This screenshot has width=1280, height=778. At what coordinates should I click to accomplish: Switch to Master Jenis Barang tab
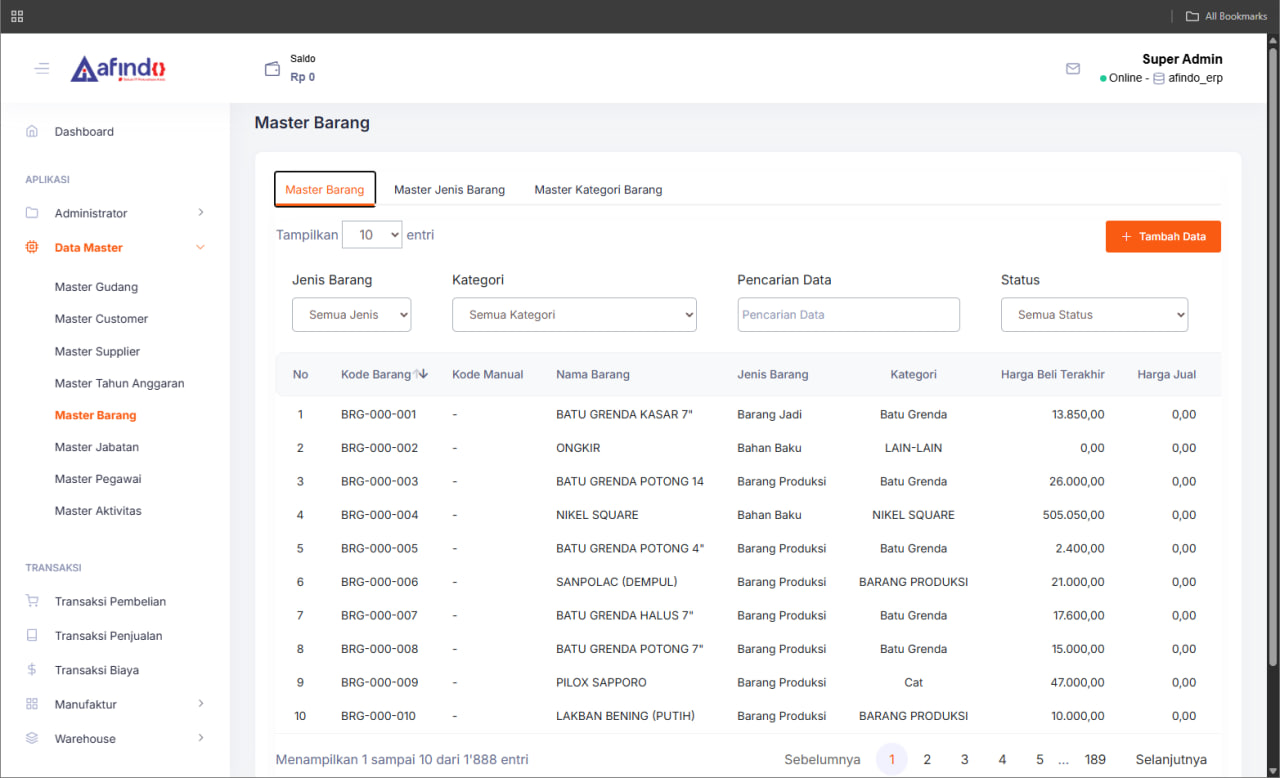(x=449, y=189)
